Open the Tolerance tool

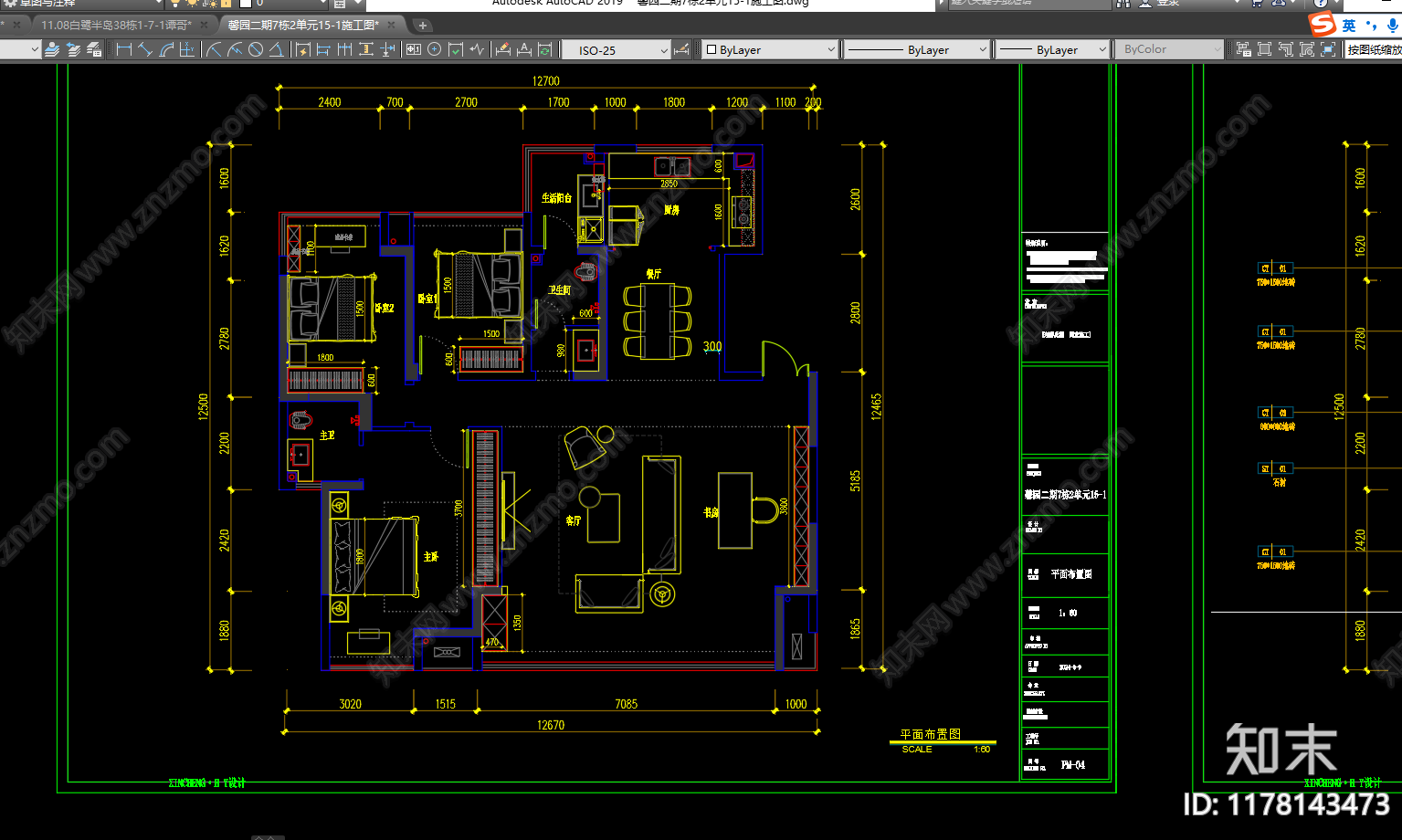pyautogui.click(x=413, y=49)
